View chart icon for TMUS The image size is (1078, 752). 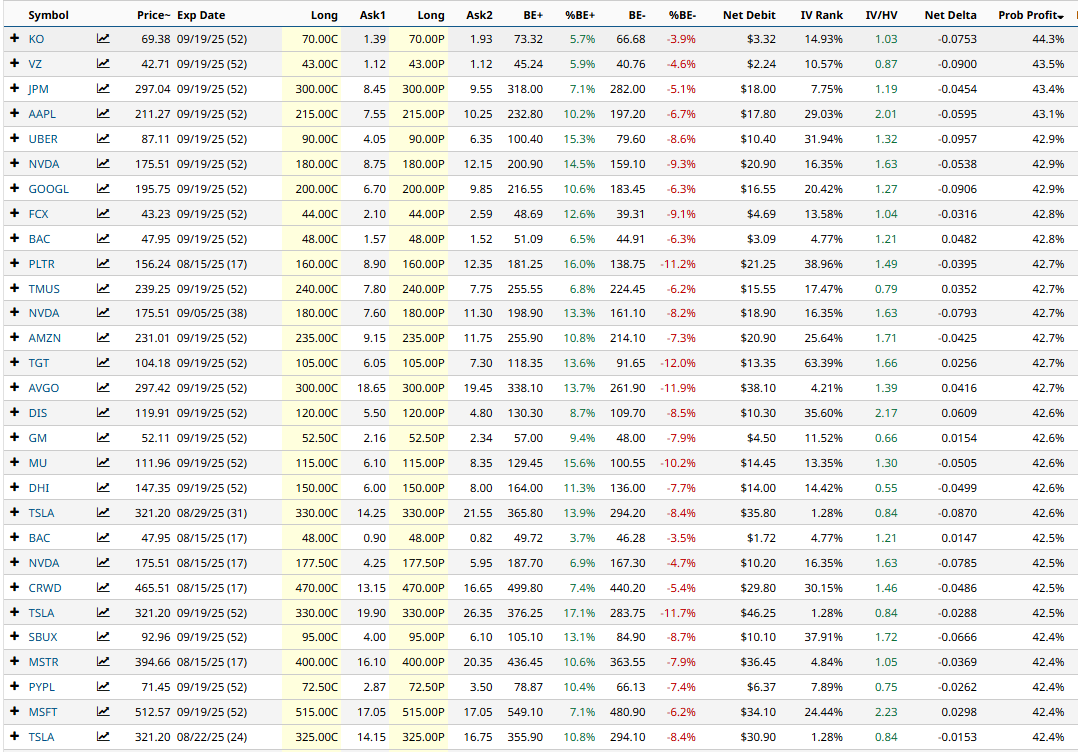(103, 289)
